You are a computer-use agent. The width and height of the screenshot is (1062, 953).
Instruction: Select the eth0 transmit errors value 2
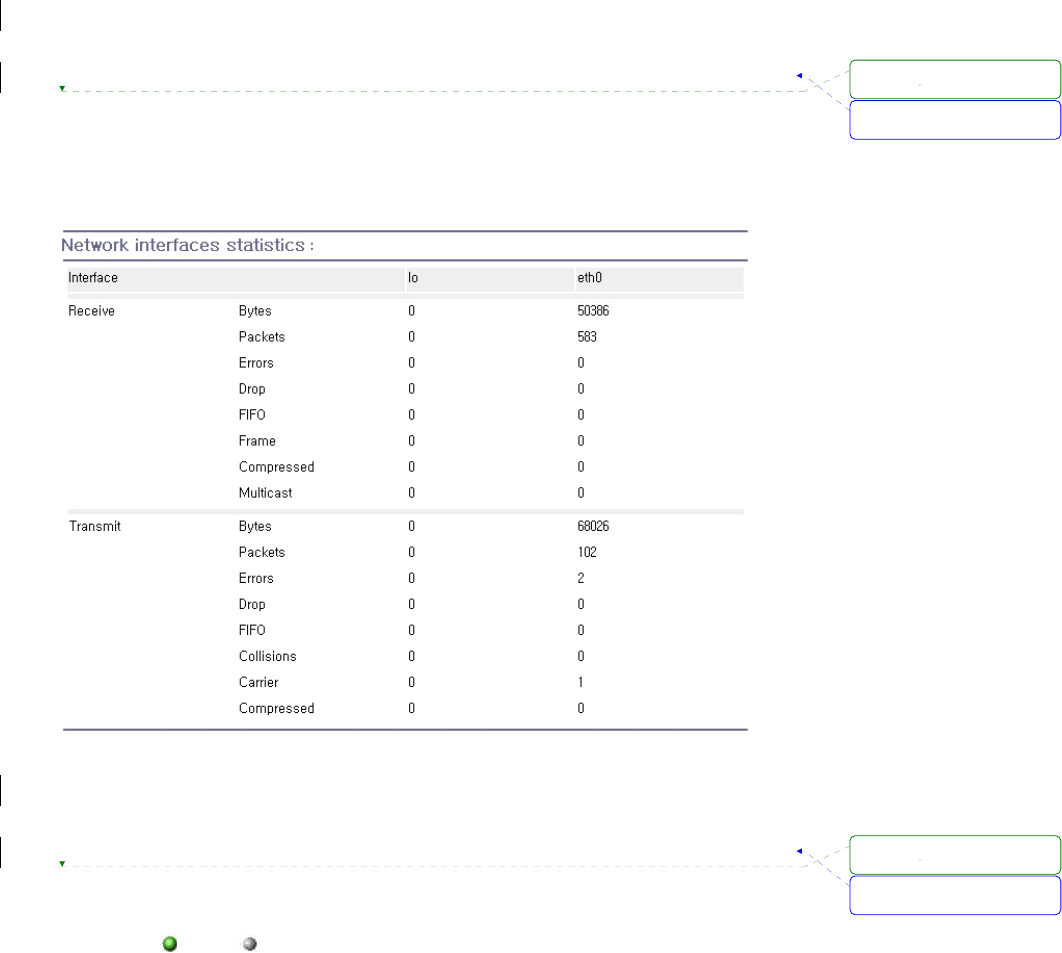click(x=581, y=578)
